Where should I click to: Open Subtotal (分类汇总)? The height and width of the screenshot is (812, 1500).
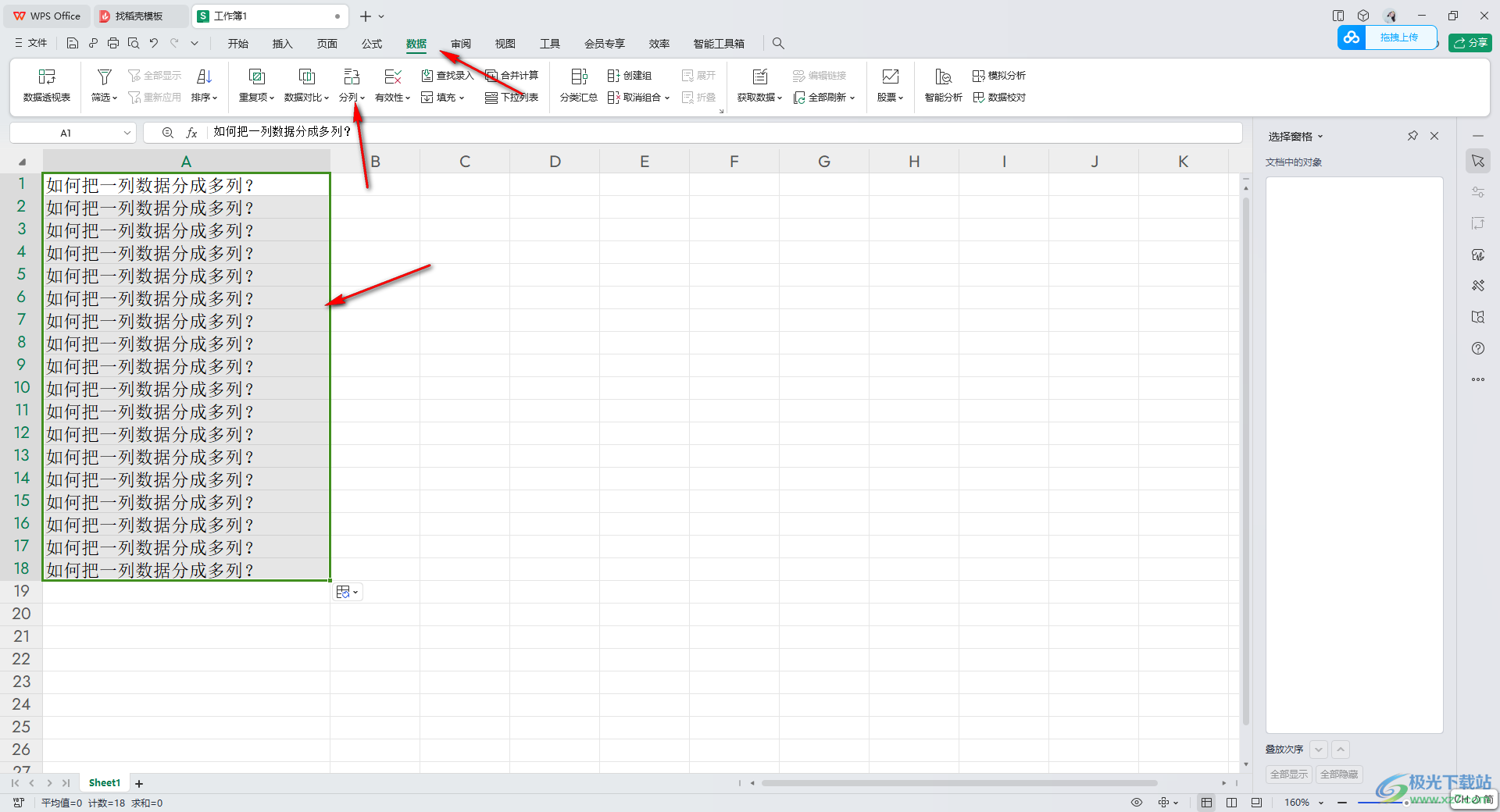point(578,85)
